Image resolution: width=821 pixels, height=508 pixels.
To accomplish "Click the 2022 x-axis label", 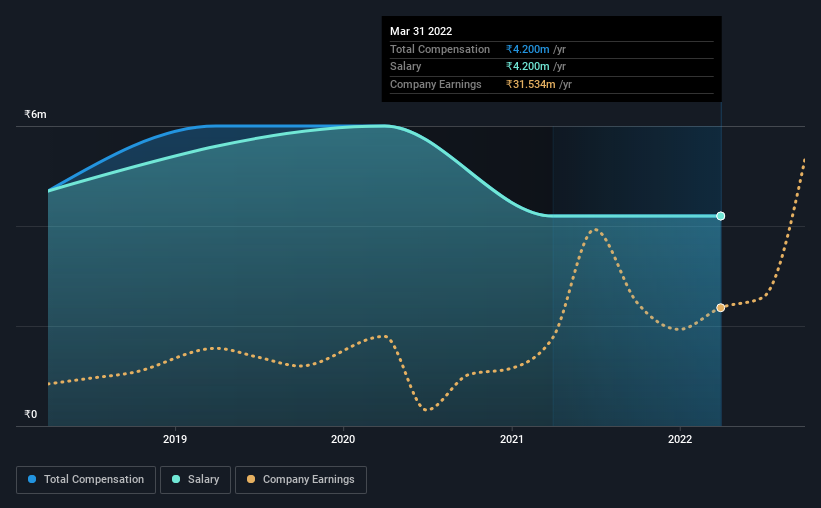I will point(680,439).
